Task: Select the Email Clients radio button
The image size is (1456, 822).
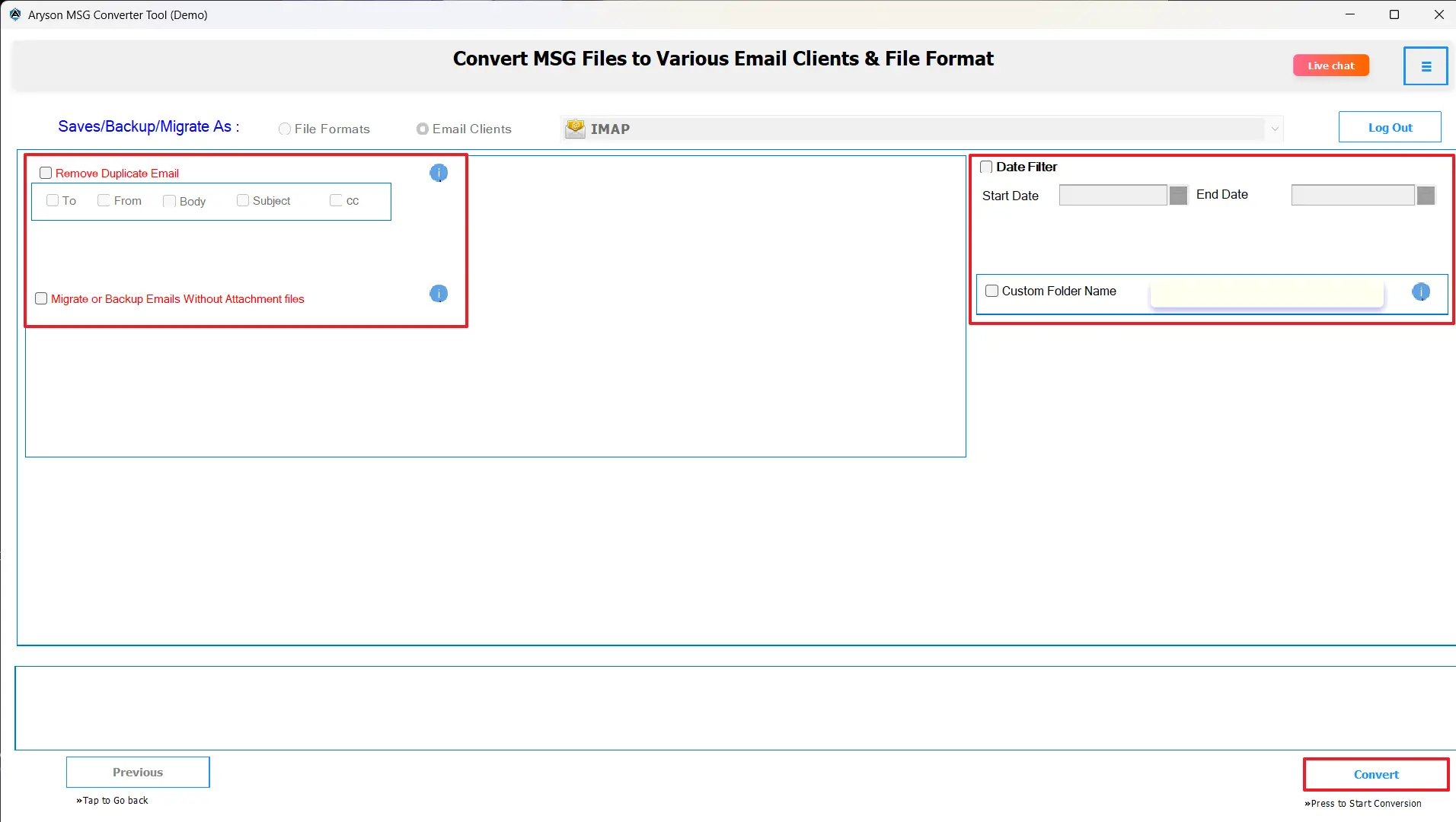Action: tap(423, 129)
